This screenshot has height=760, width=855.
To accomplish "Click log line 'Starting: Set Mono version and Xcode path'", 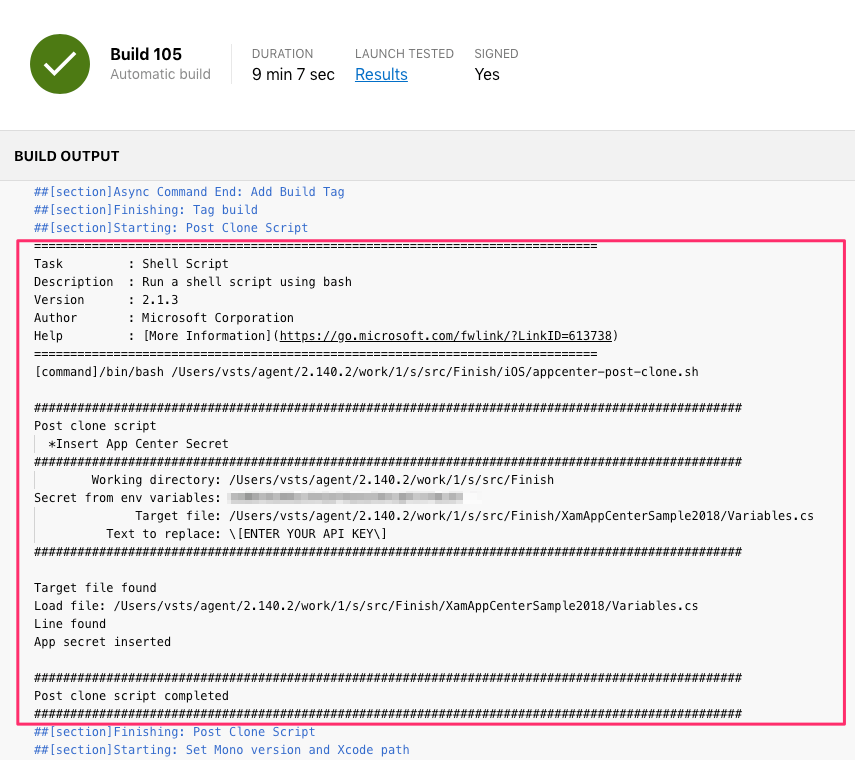I will pos(221,750).
